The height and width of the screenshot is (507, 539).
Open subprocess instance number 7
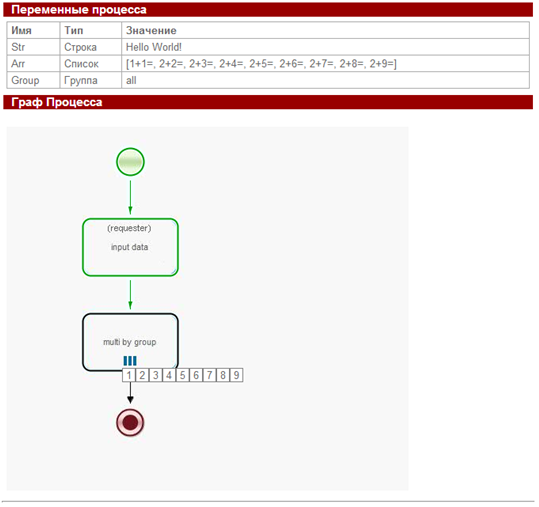[x=209, y=375]
